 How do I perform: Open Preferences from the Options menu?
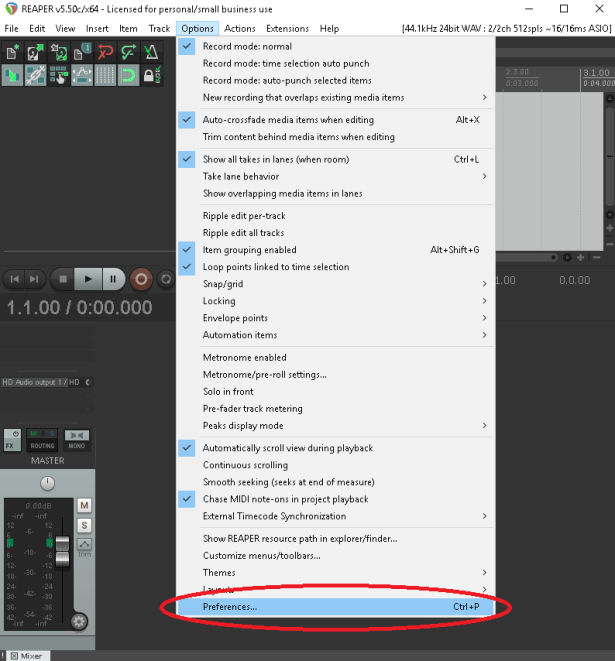click(x=230, y=607)
